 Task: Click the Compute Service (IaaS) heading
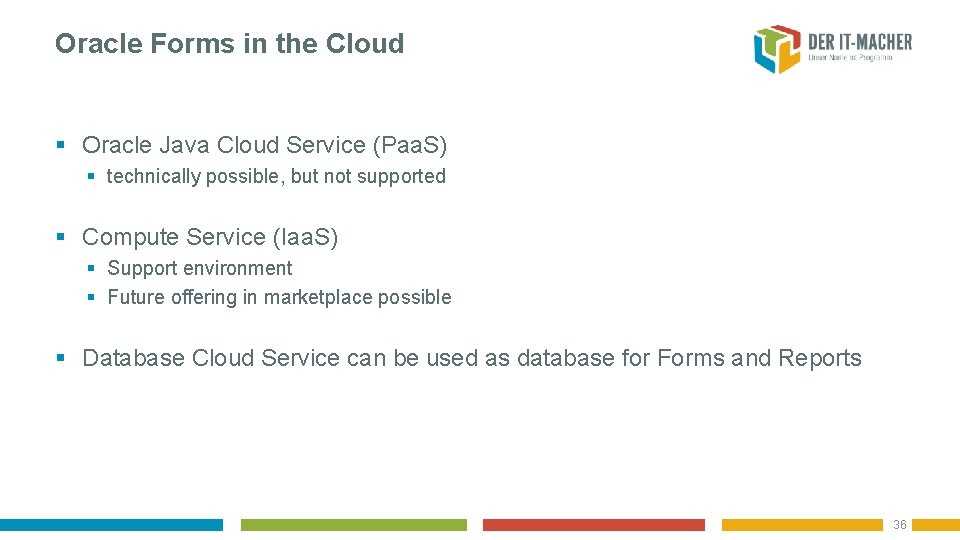(x=210, y=238)
